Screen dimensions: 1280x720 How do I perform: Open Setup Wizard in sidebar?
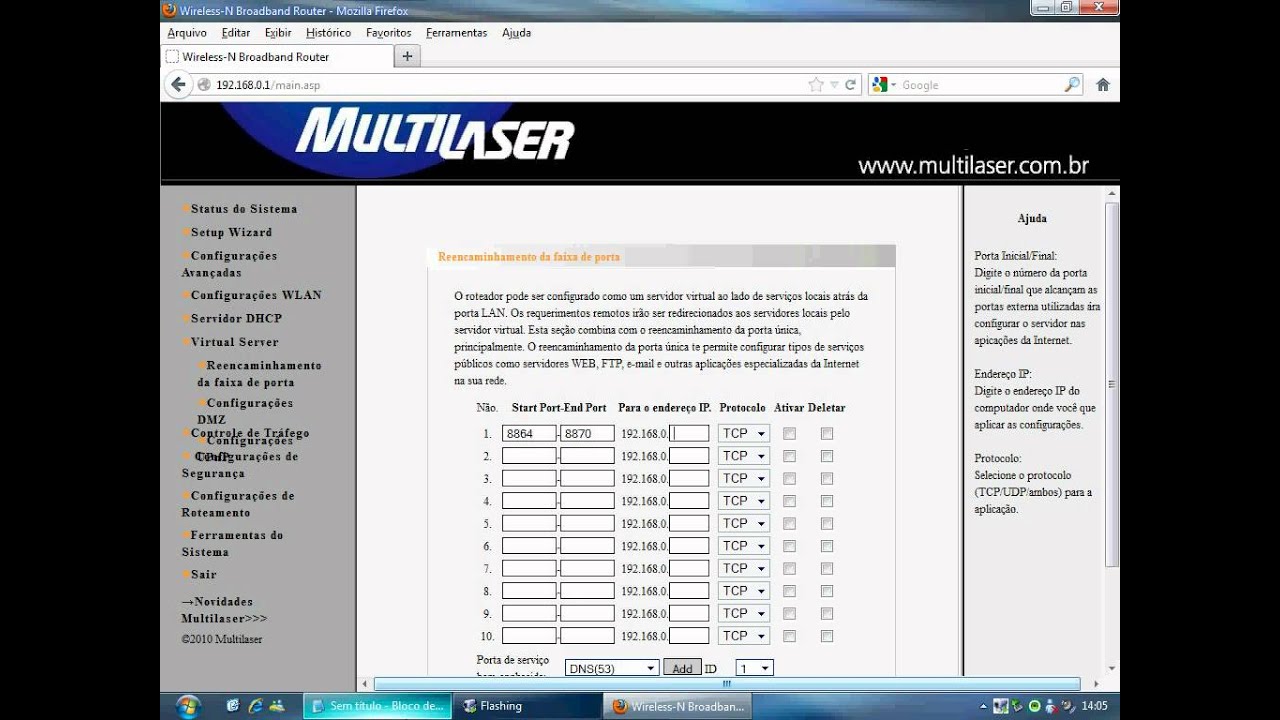[x=231, y=232]
